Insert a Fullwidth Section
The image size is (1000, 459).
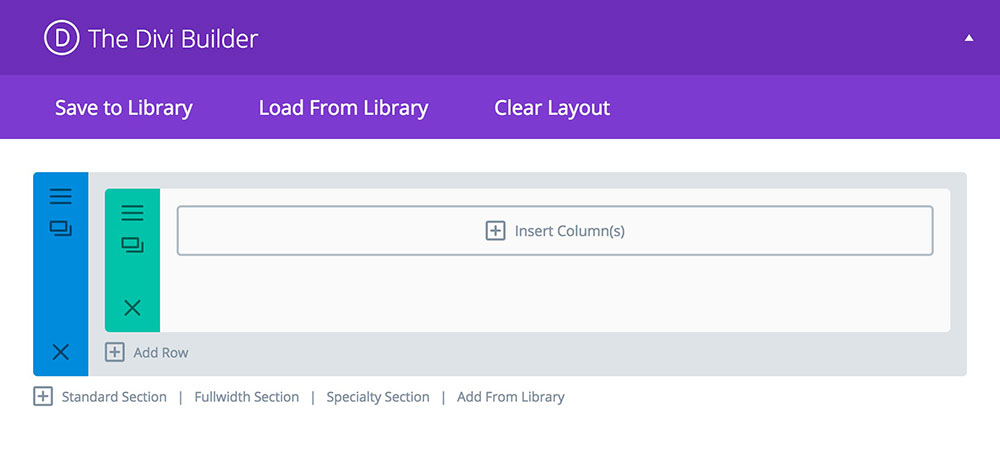(x=247, y=397)
